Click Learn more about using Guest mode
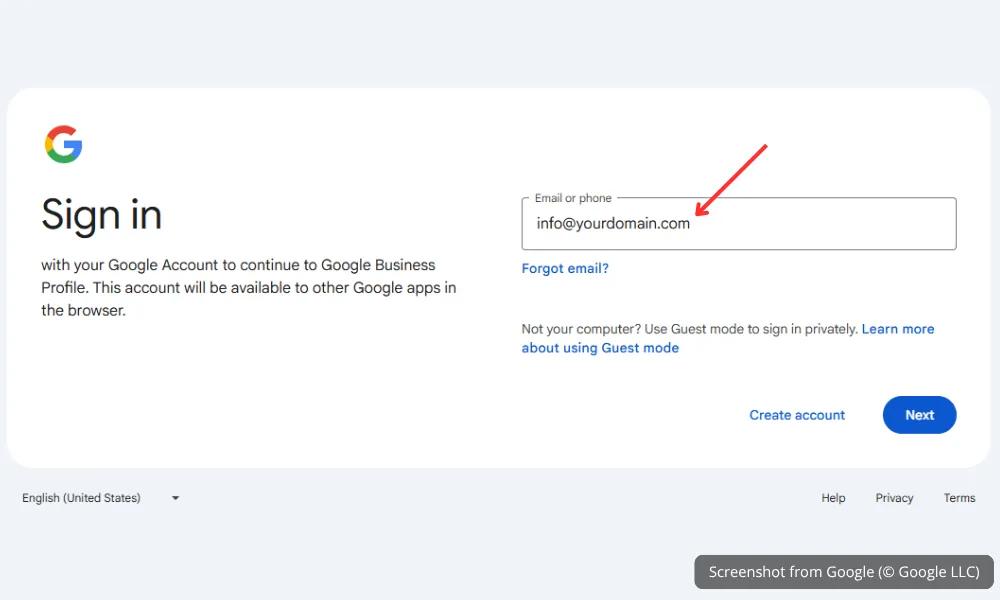This screenshot has height=600, width=1000. pos(898,328)
